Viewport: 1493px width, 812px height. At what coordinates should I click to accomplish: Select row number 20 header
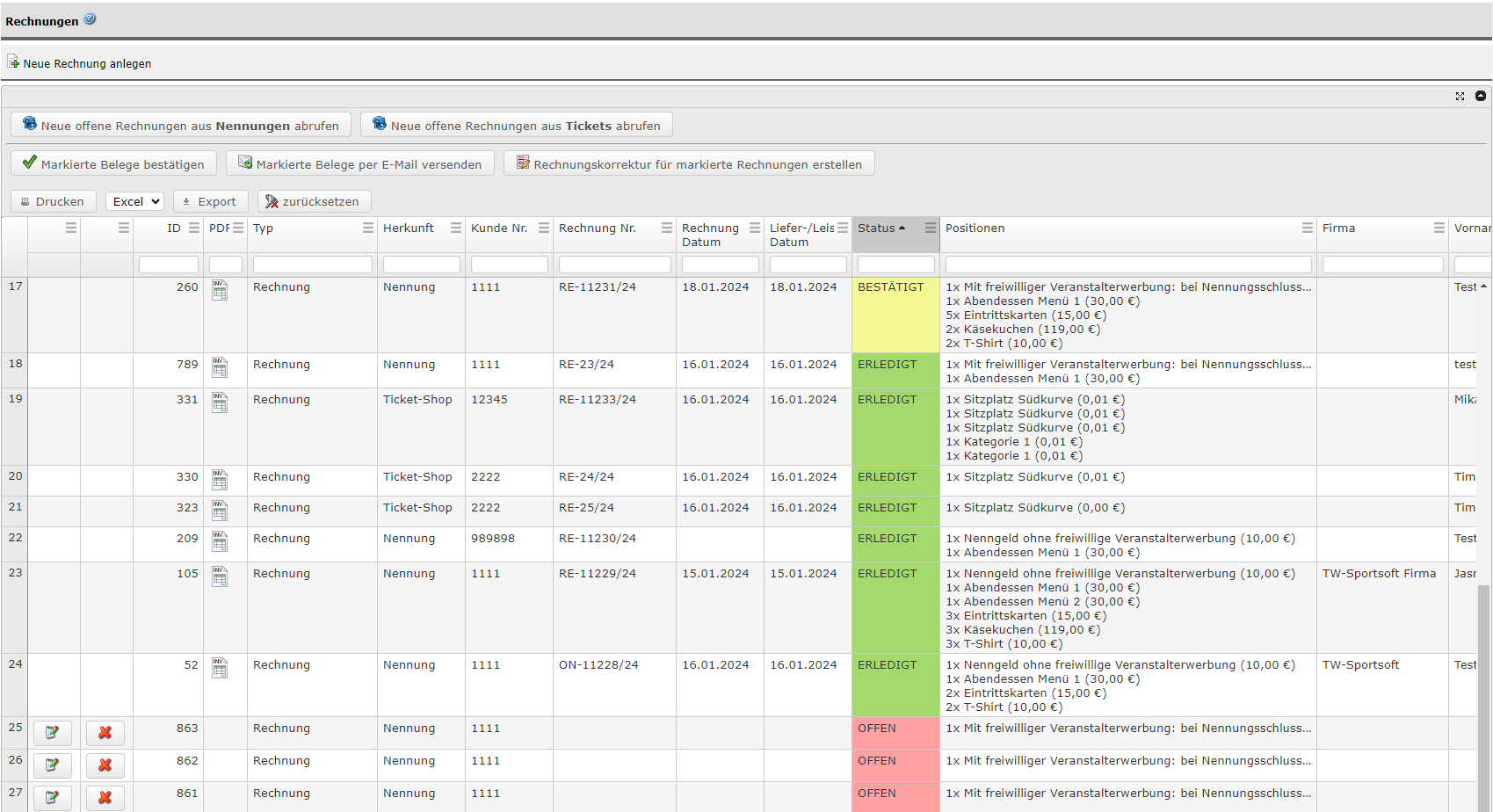[15, 480]
